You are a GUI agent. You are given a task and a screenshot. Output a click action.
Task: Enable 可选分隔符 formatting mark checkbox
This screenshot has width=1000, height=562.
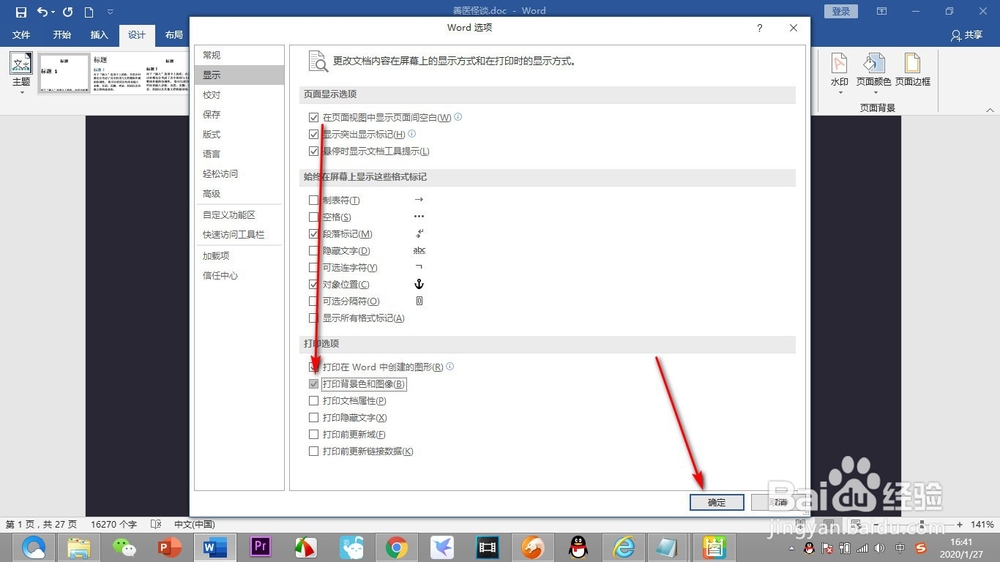click(313, 301)
